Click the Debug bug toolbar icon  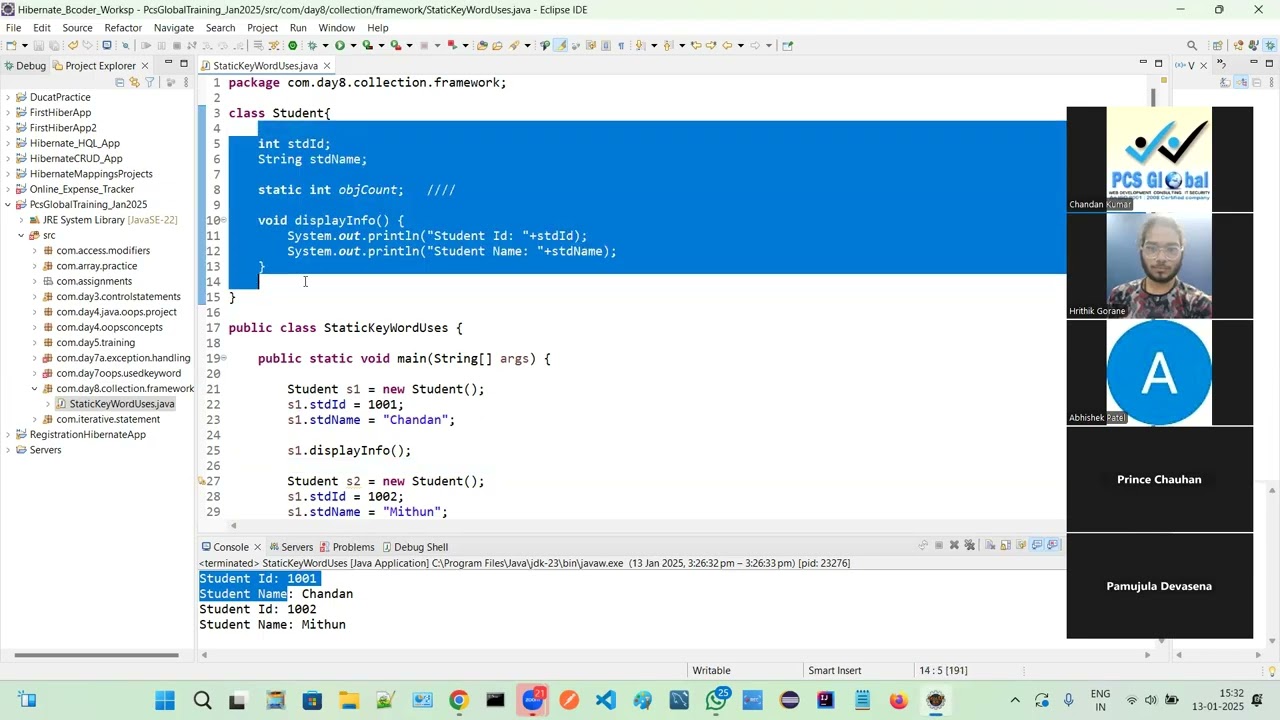coord(312,45)
